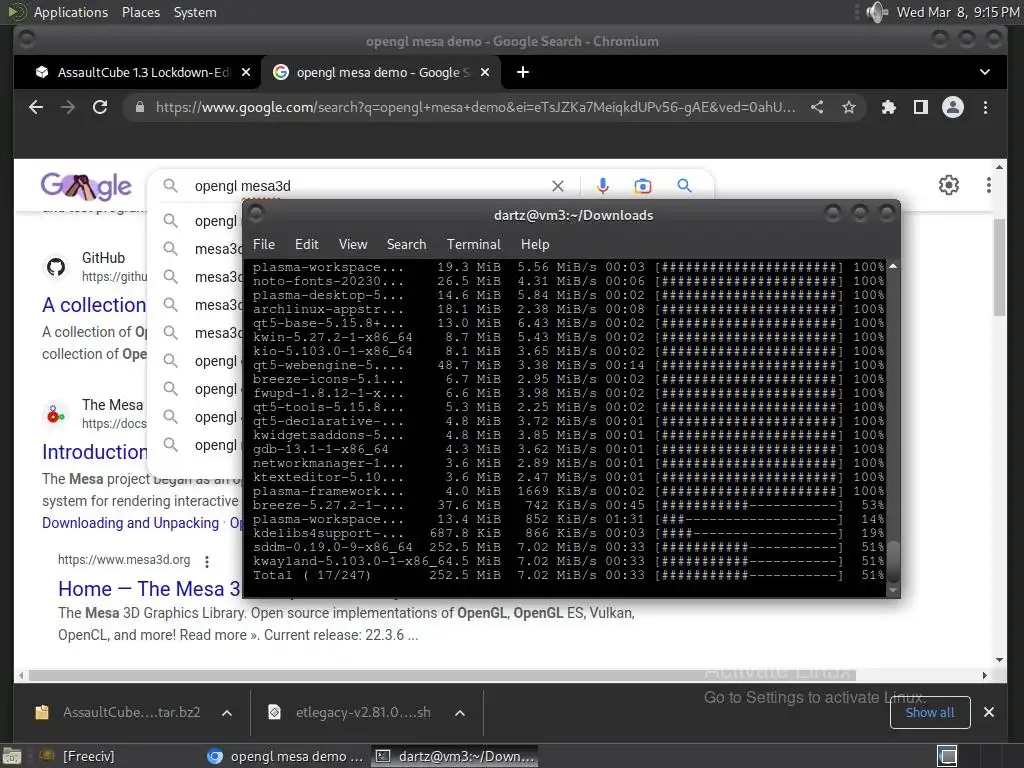Click terminal scrollbar up arrow
Screen dimensions: 1024x768
click(x=893, y=266)
